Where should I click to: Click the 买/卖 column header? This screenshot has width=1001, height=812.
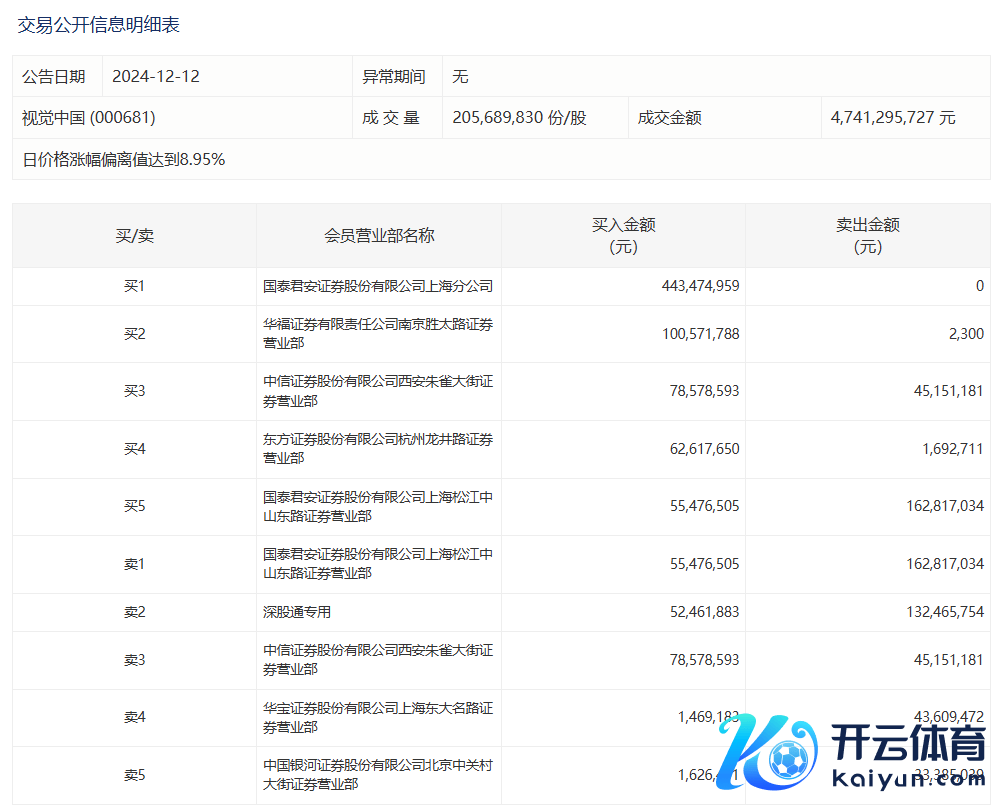(x=134, y=236)
